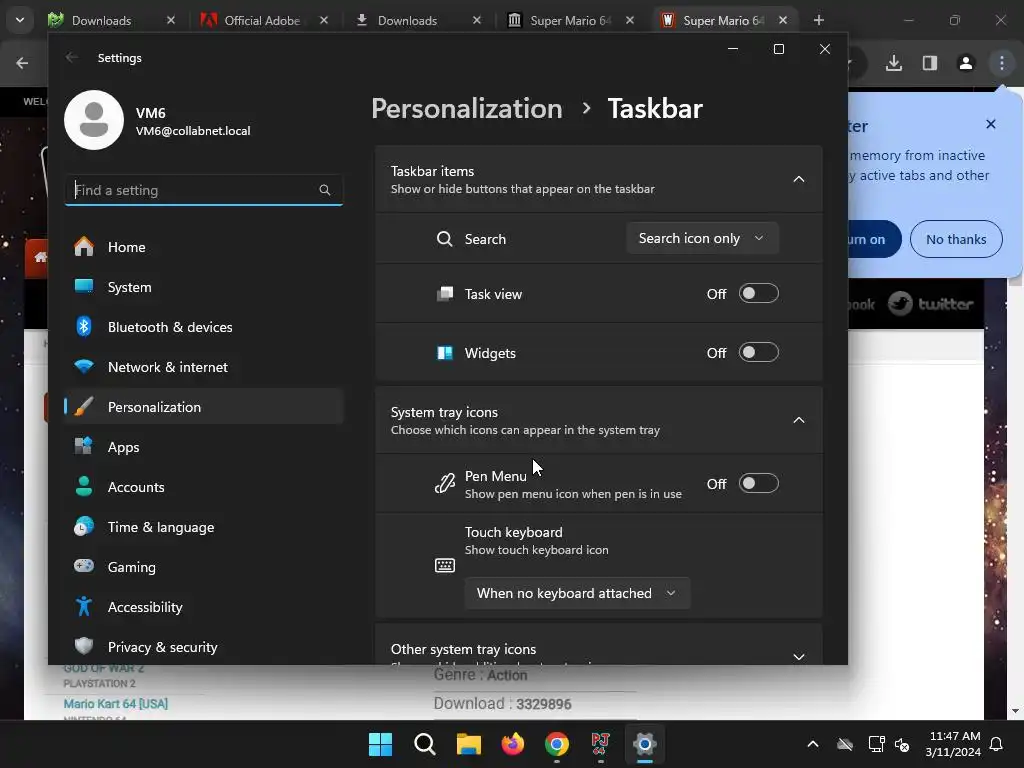The width and height of the screenshot is (1024, 768).
Task: Switch to second Downloads browser tab
Action: [417, 20]
